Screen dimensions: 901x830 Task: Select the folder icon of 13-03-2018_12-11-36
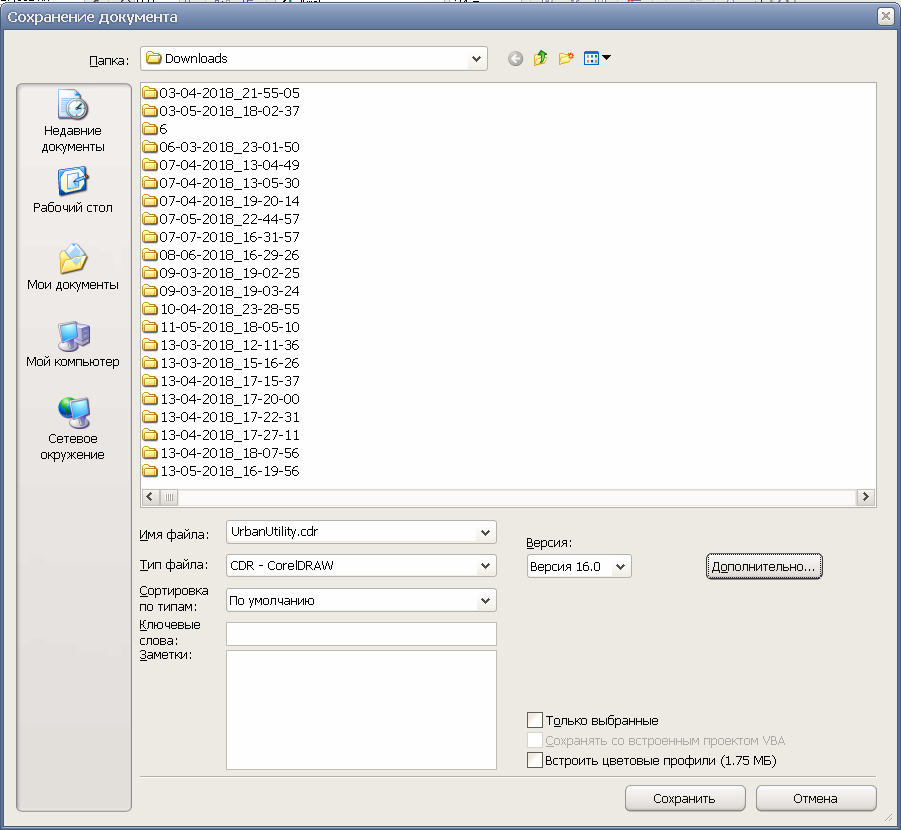click(150, 345)
